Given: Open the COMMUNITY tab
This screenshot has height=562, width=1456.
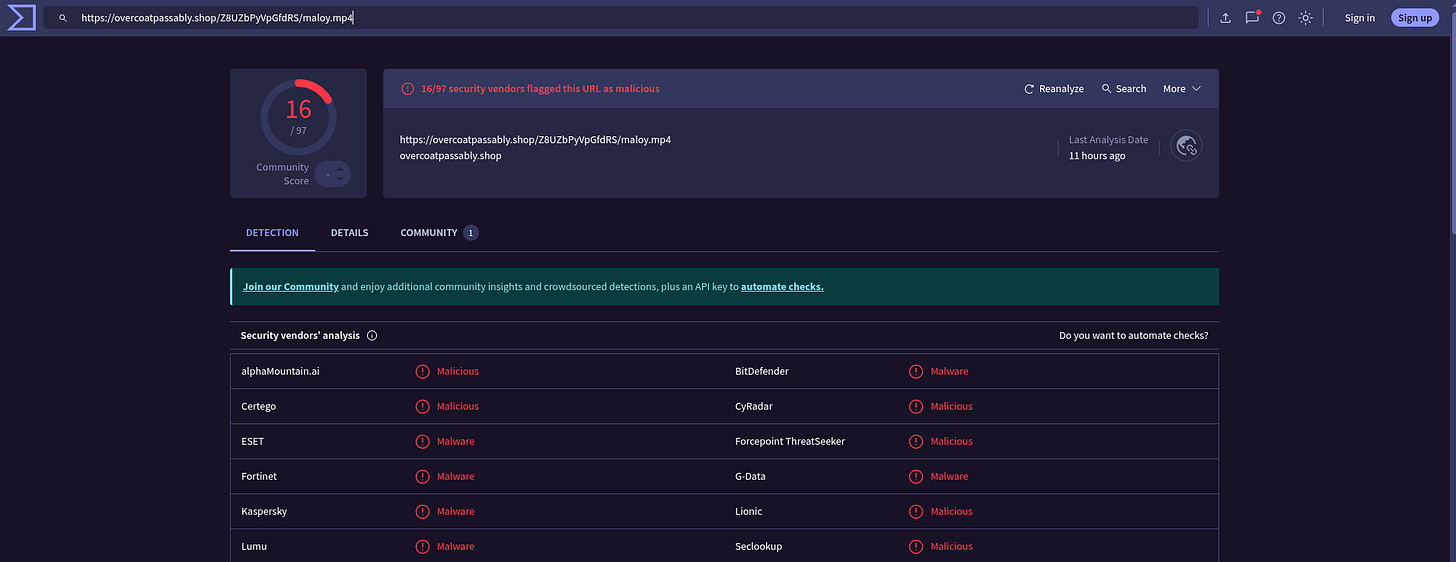Looking at the screenshot, I should pyautogui.click(x=439, y=232).
